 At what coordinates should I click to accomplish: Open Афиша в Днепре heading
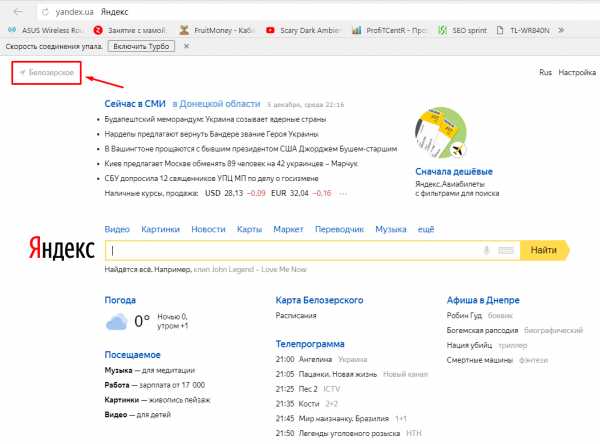click(x=483, y=300)
